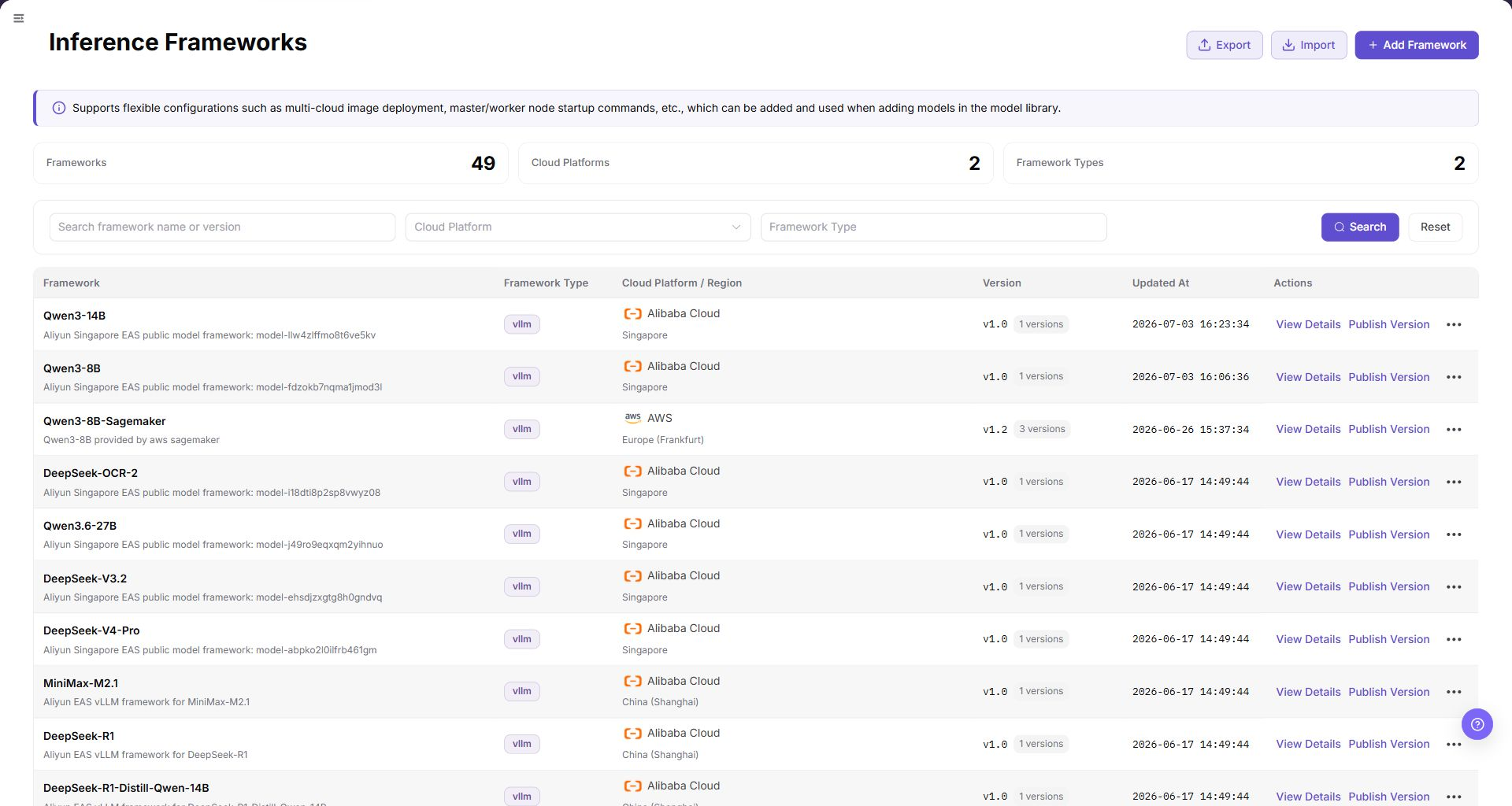1512x806 pixels.
Task: Open more actions menu for DeepSeek-R1 row
Action: [x=1454, y=744]
